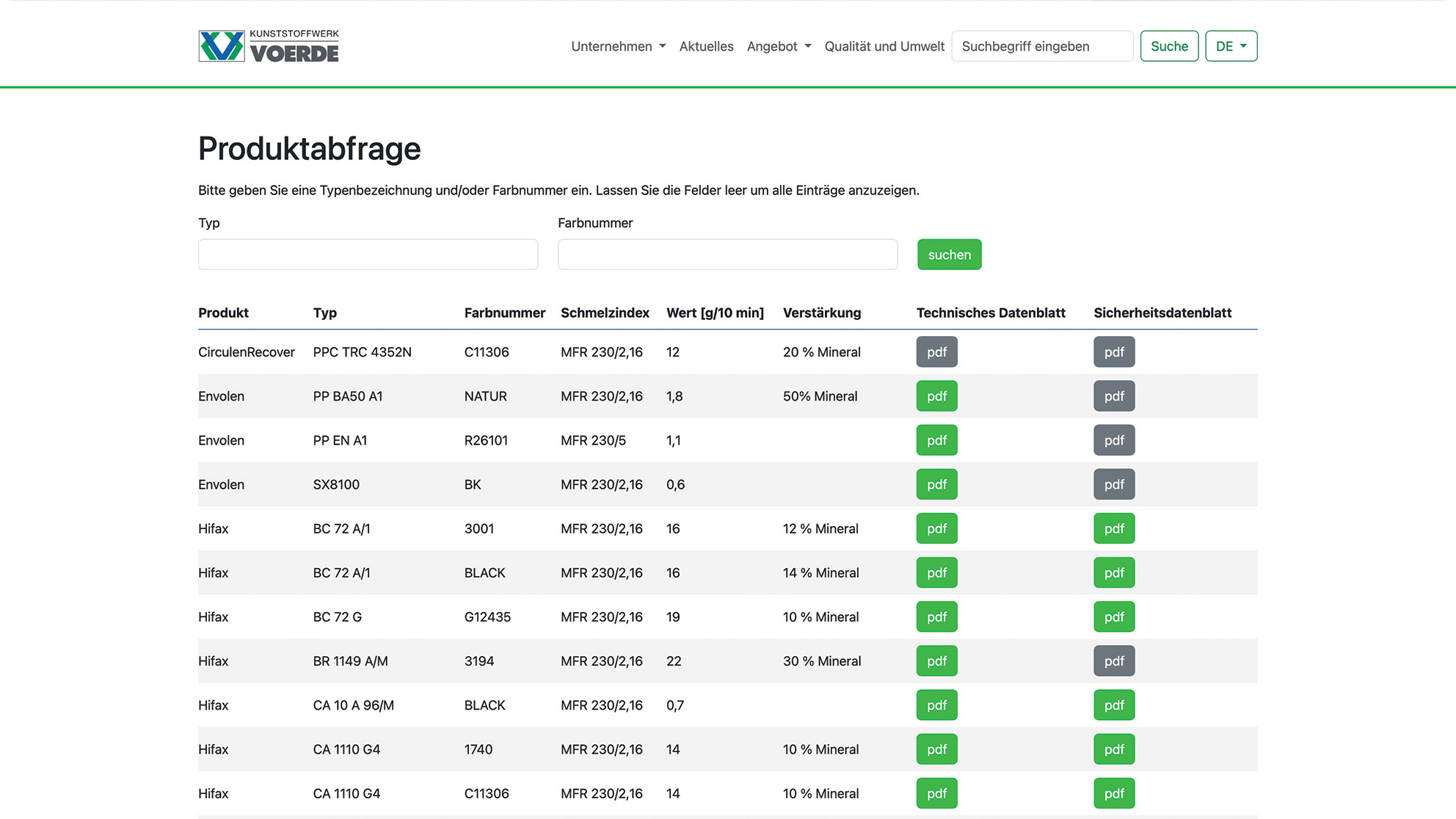This screenshot has height=819, width=1456.
Task: Open safety datasheet pdf for PPC TRC 4352N
Action: 1114,352
